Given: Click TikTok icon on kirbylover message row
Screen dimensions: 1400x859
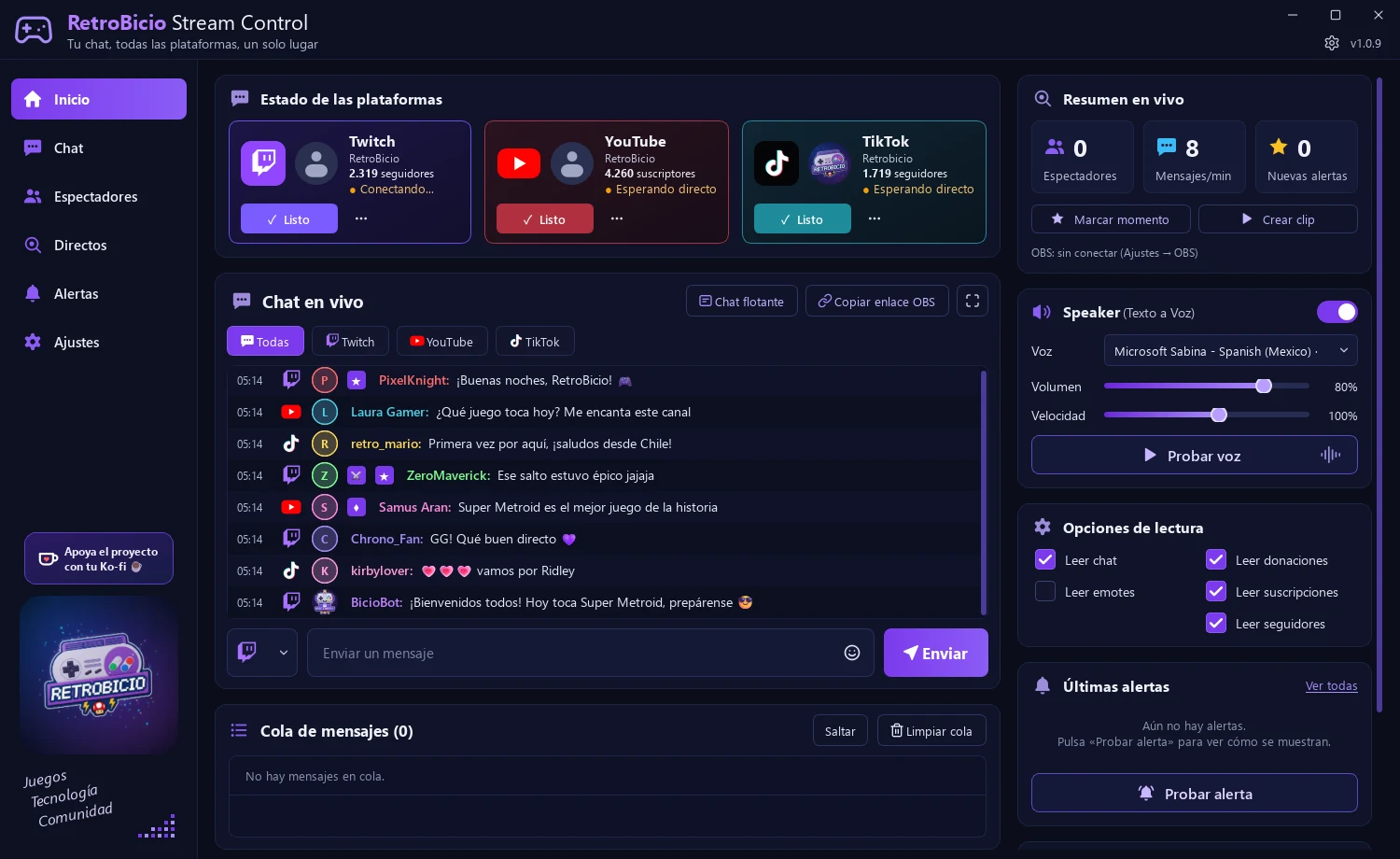Looking at the screenshot, I should coord(291,570).
